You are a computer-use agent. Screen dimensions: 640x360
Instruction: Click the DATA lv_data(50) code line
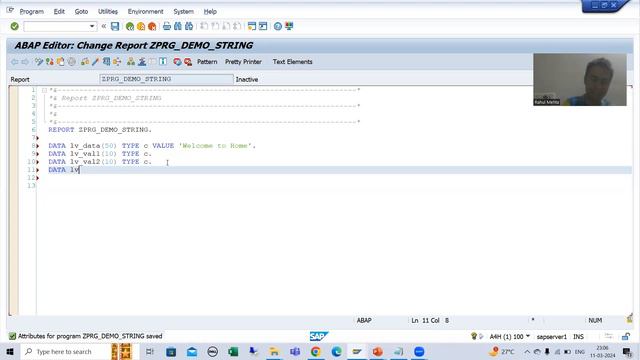(152, 146)
